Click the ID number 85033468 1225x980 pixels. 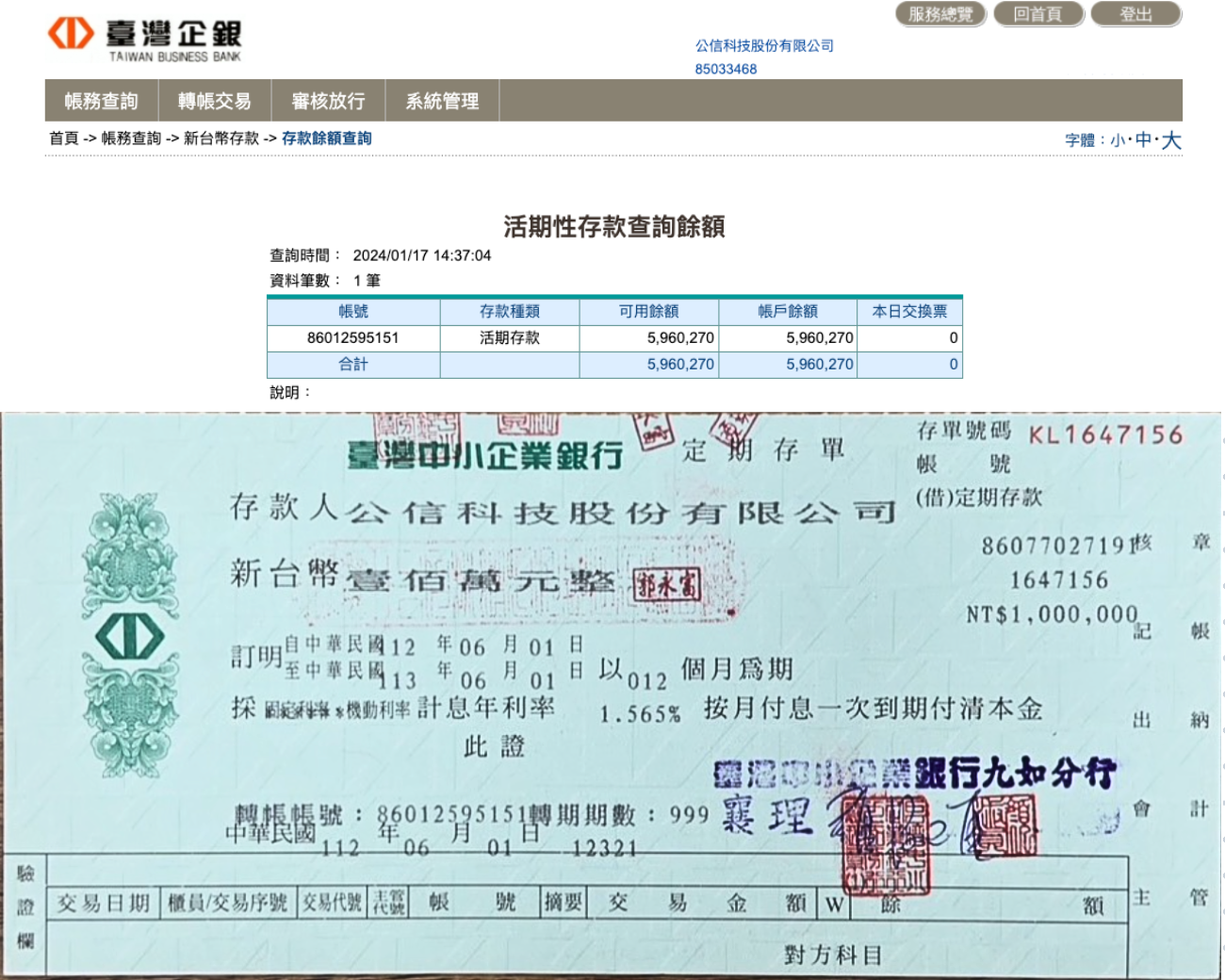point(726,69)
